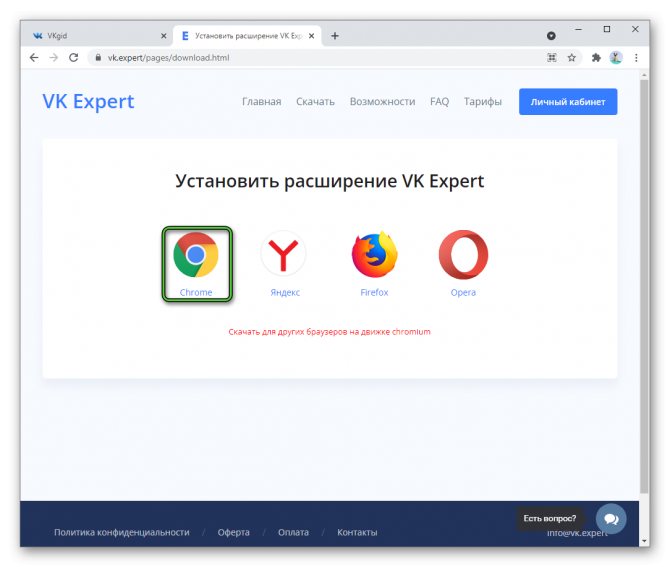Click the scrollbar up arrow

coord(644,75)
